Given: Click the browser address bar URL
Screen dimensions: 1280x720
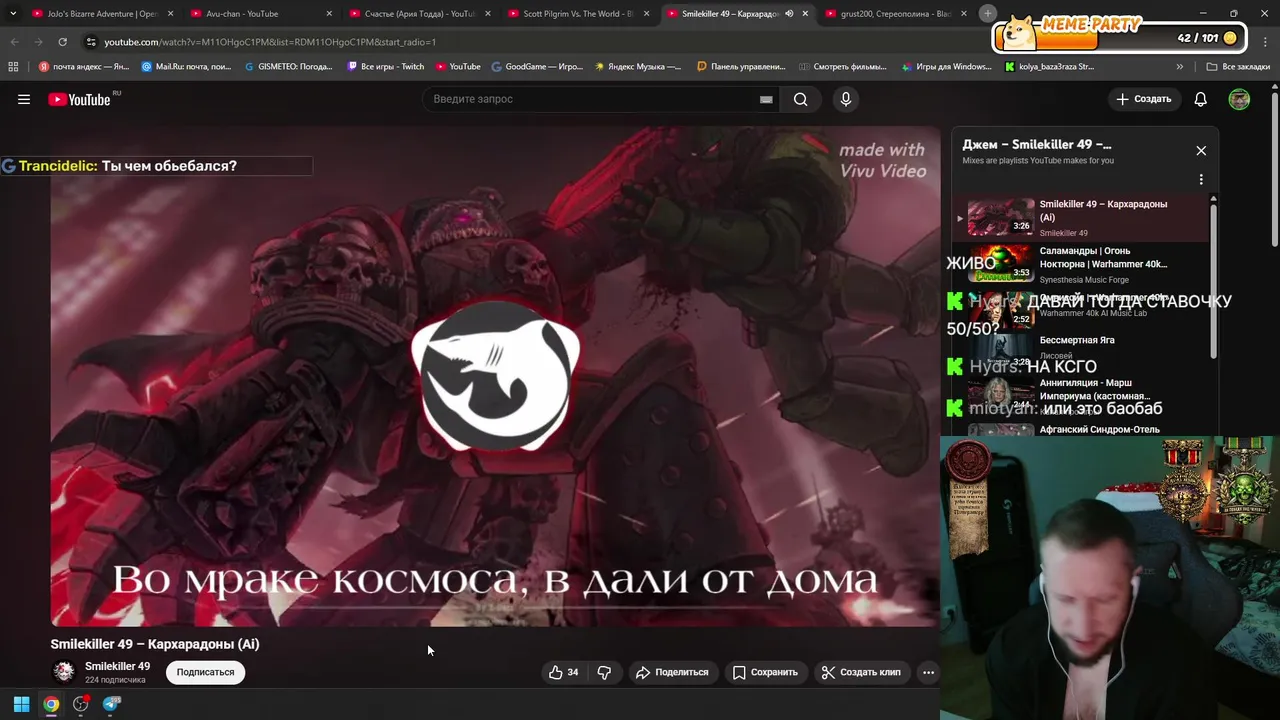Looking at the screenshot, I should pyautogui.click(x=270, y=42).
